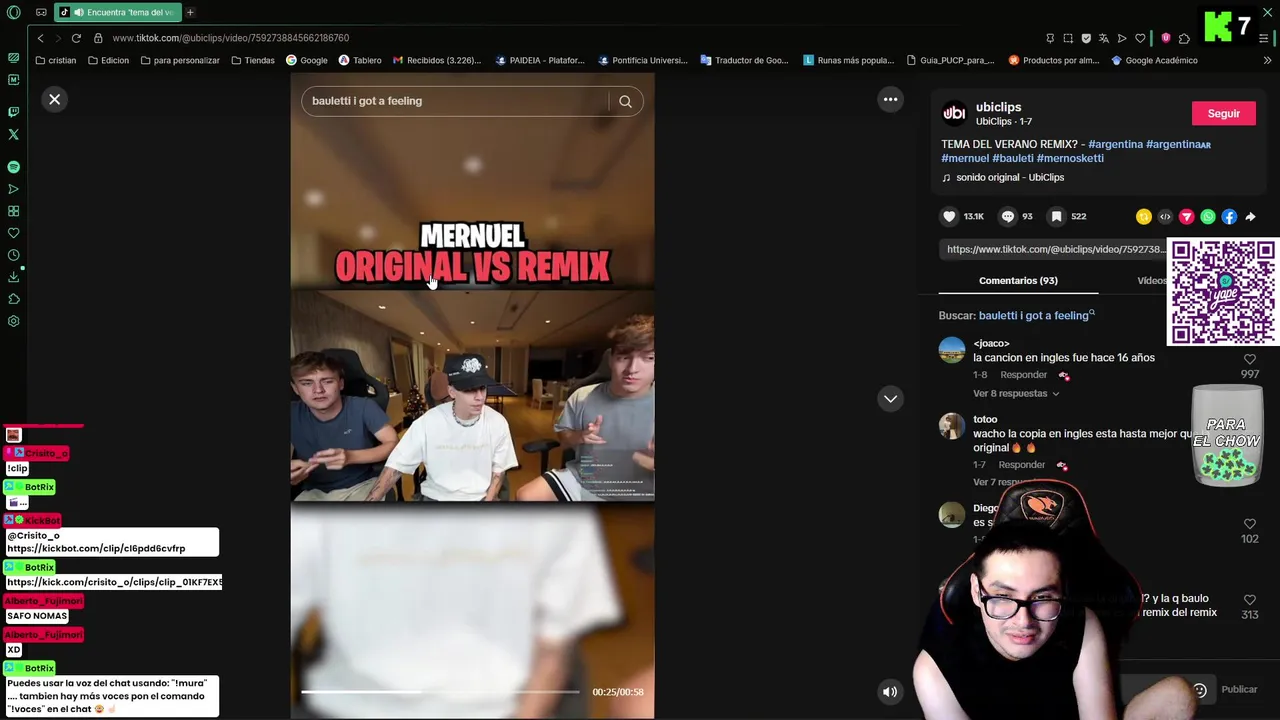The image size is (1280, 720).
Task: Open more share options arrow
Action: tap(1250, 216)
